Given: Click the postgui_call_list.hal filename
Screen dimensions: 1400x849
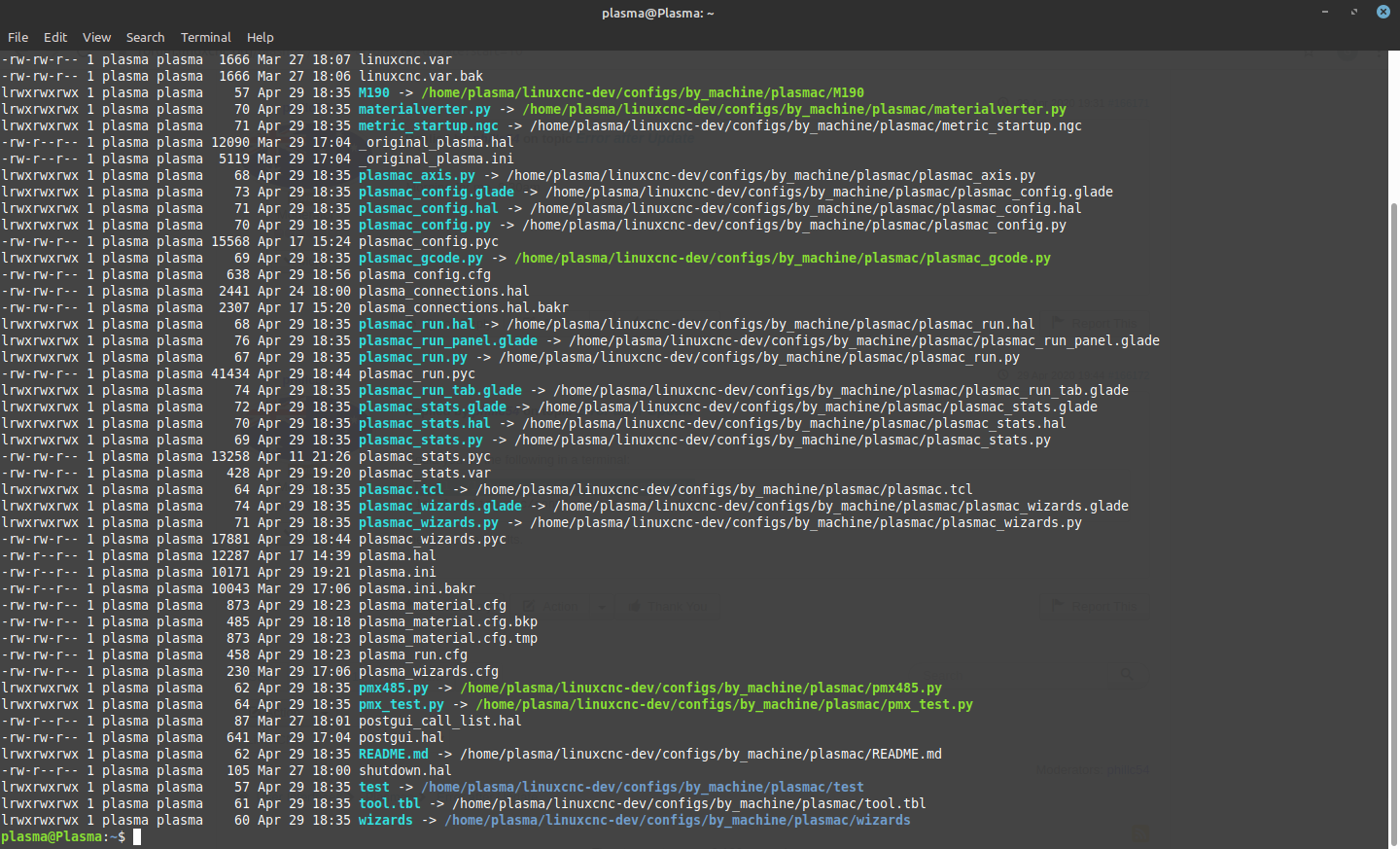Looking at the screenshot, I should coord(440,721).
